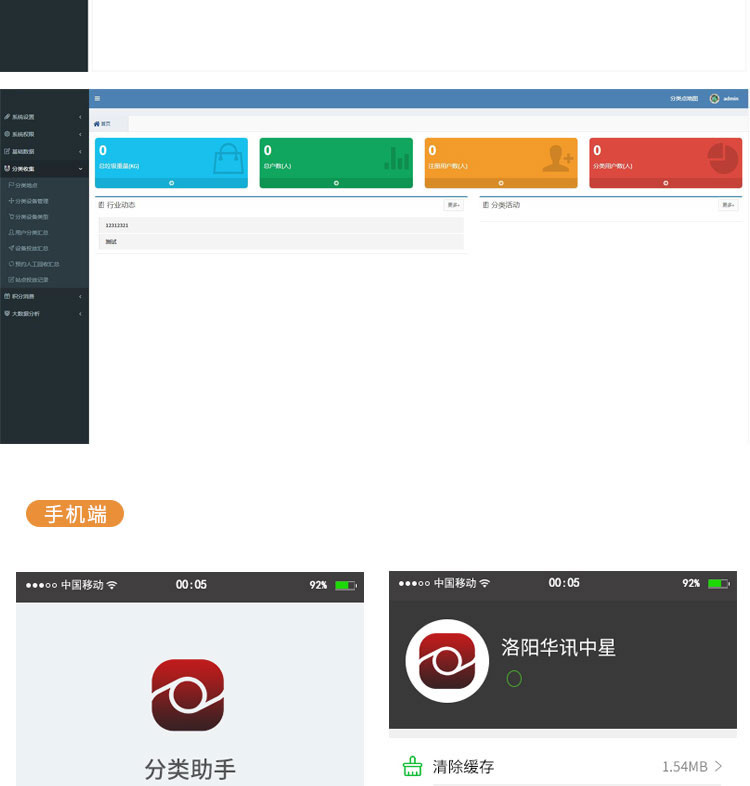750x786 pixels.
Task: Tap the 洛阳华讯中星 profile avatar
Action: 447,661
